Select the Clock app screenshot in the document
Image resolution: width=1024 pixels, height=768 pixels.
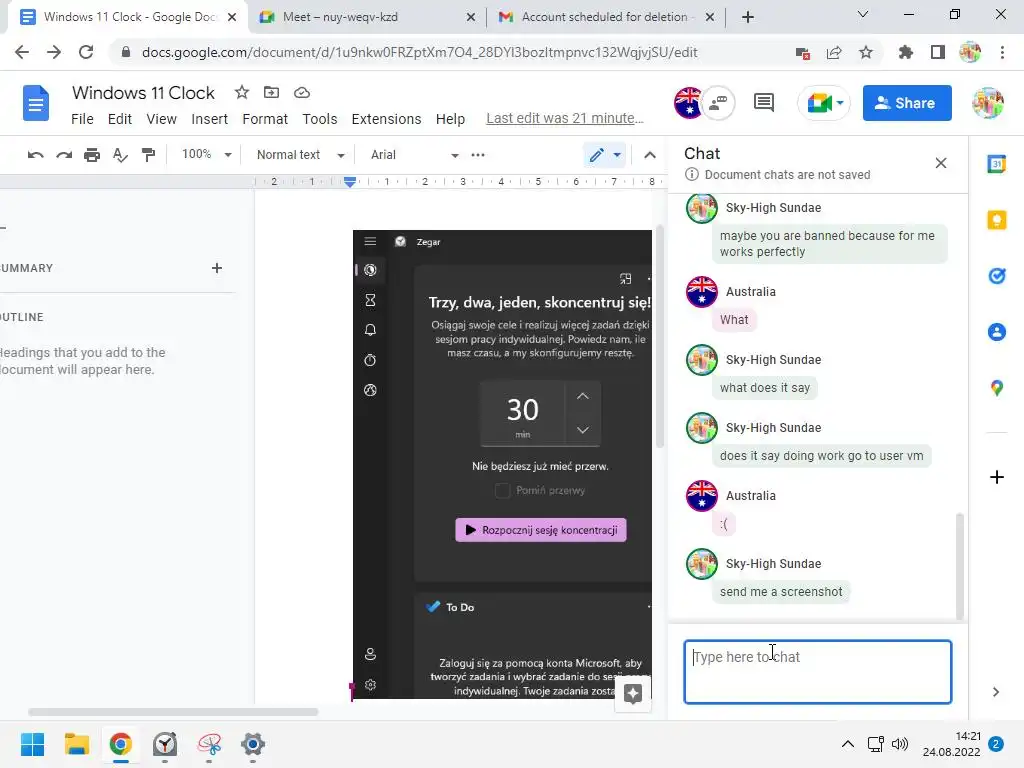502,464
